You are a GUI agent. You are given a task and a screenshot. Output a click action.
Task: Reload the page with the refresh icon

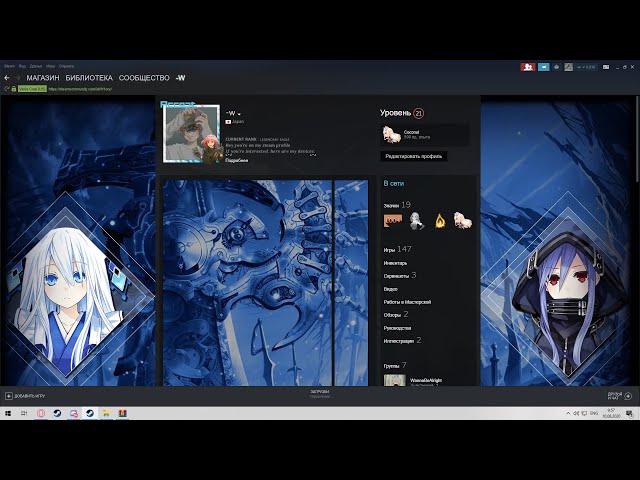coord(6,89)
